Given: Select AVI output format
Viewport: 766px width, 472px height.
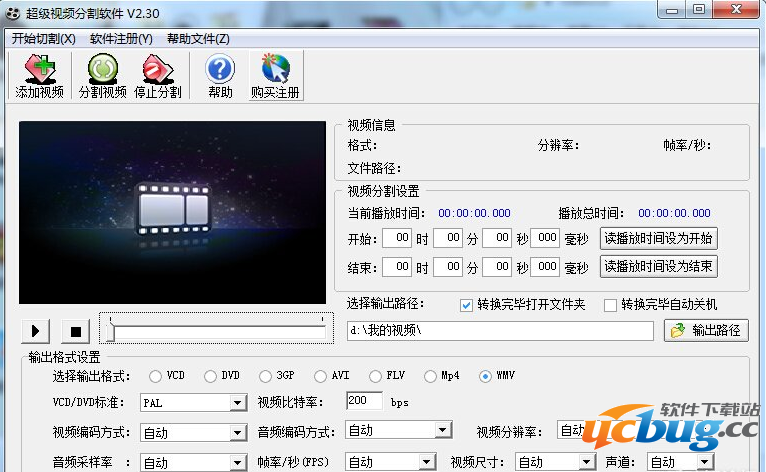Looking at the screenshot, I should 320,376.
